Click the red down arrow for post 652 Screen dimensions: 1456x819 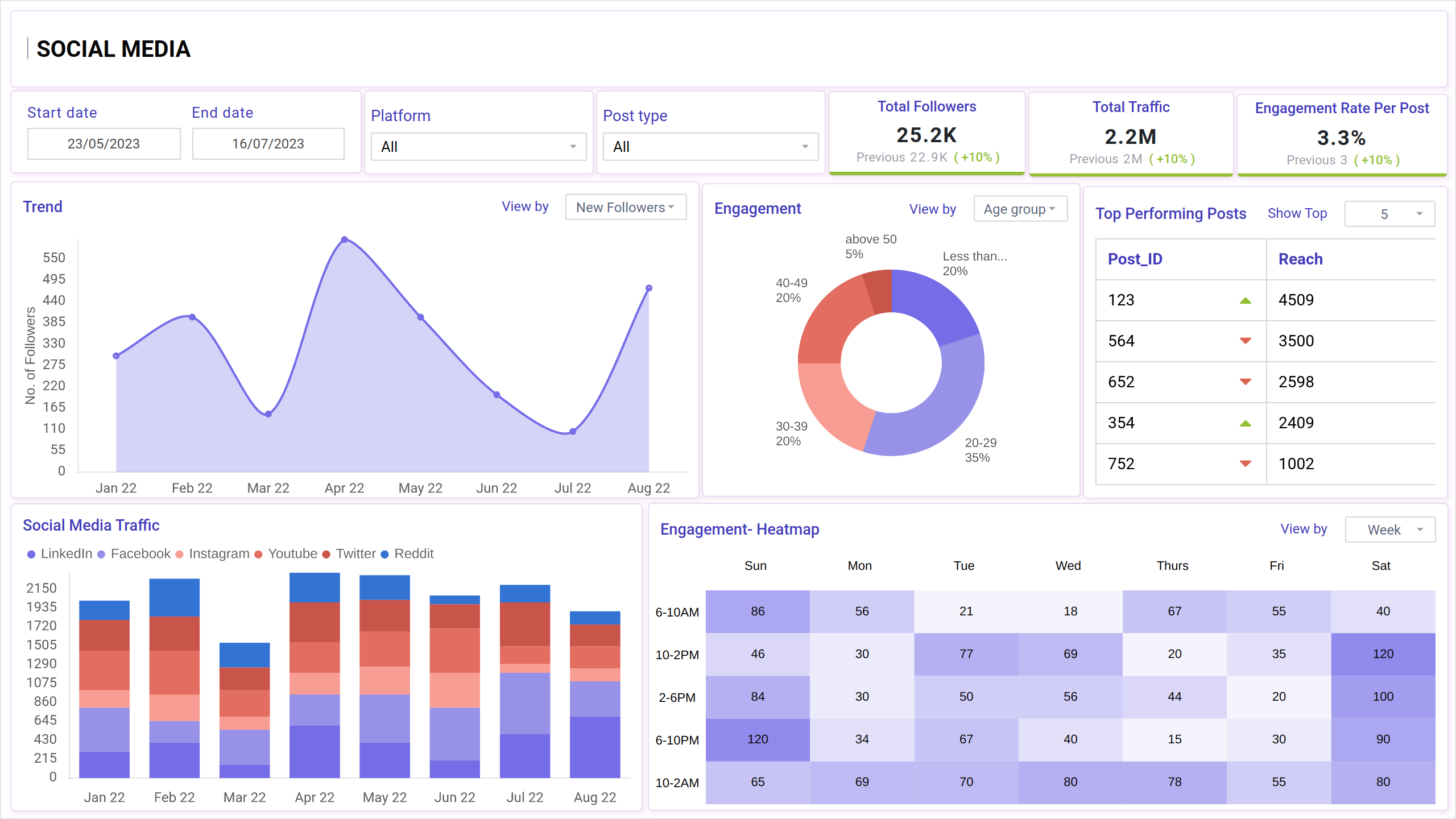pyautogui.click(x=1245, y=382)
